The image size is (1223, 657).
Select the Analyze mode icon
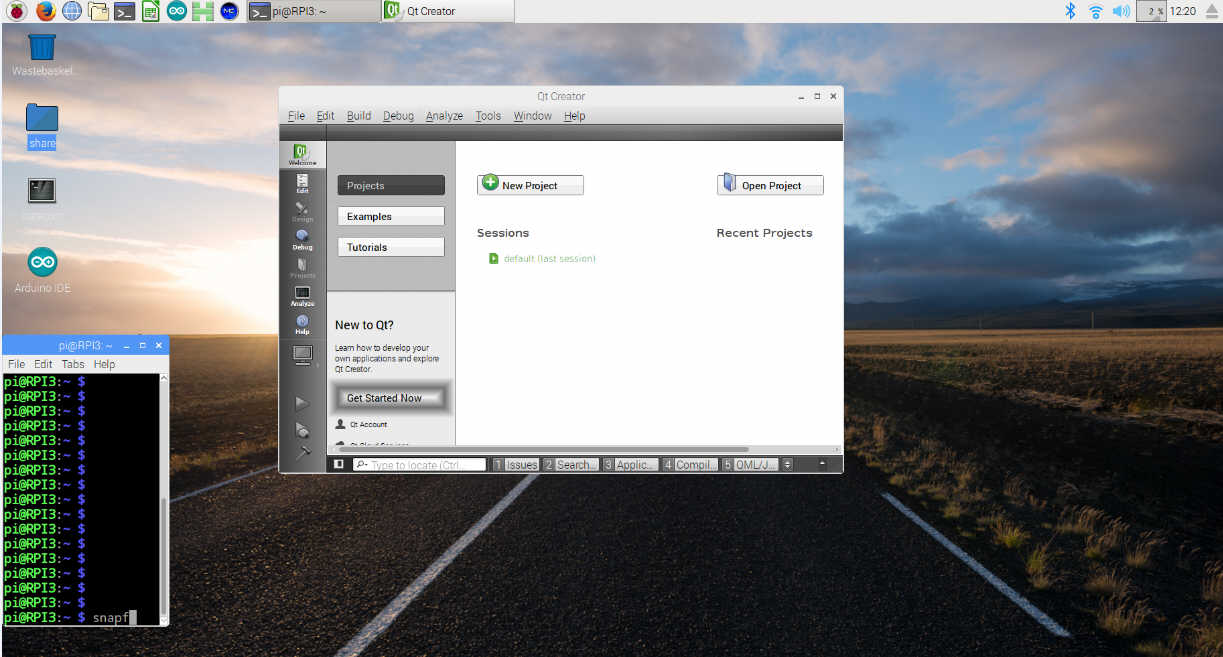[302, 295]
